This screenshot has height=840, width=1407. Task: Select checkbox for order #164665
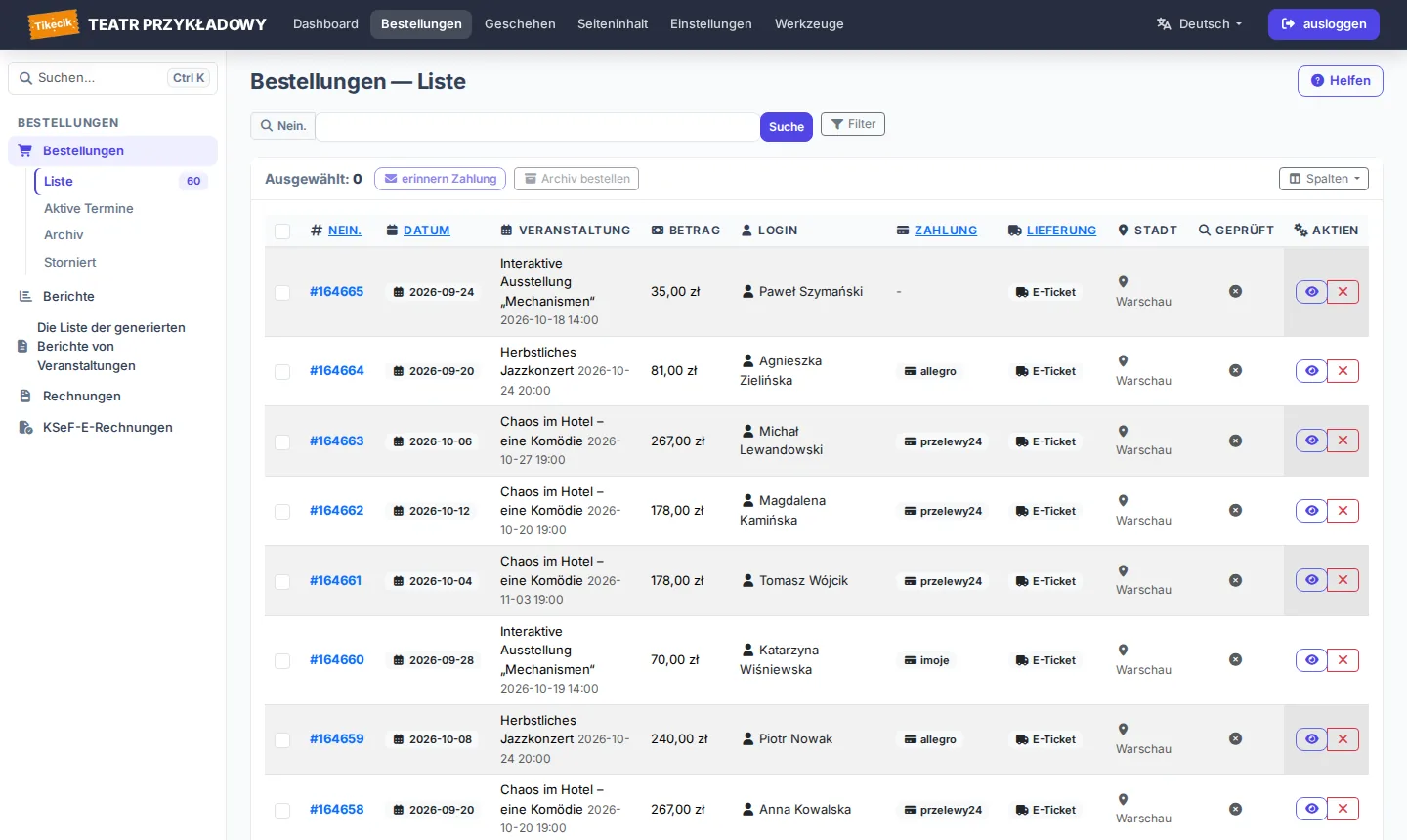[x=282, y=293]
